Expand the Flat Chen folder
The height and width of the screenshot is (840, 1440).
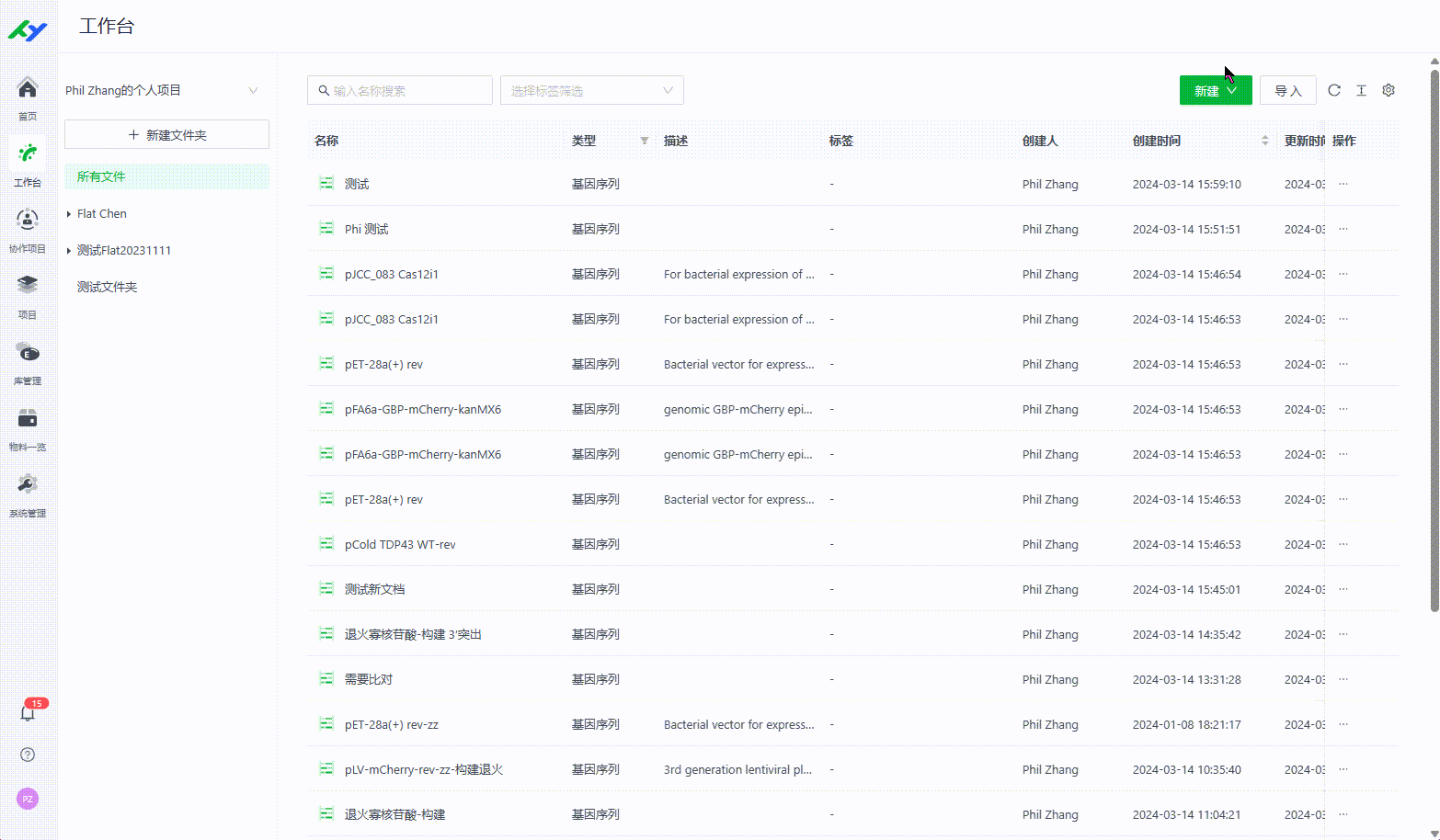69,214
